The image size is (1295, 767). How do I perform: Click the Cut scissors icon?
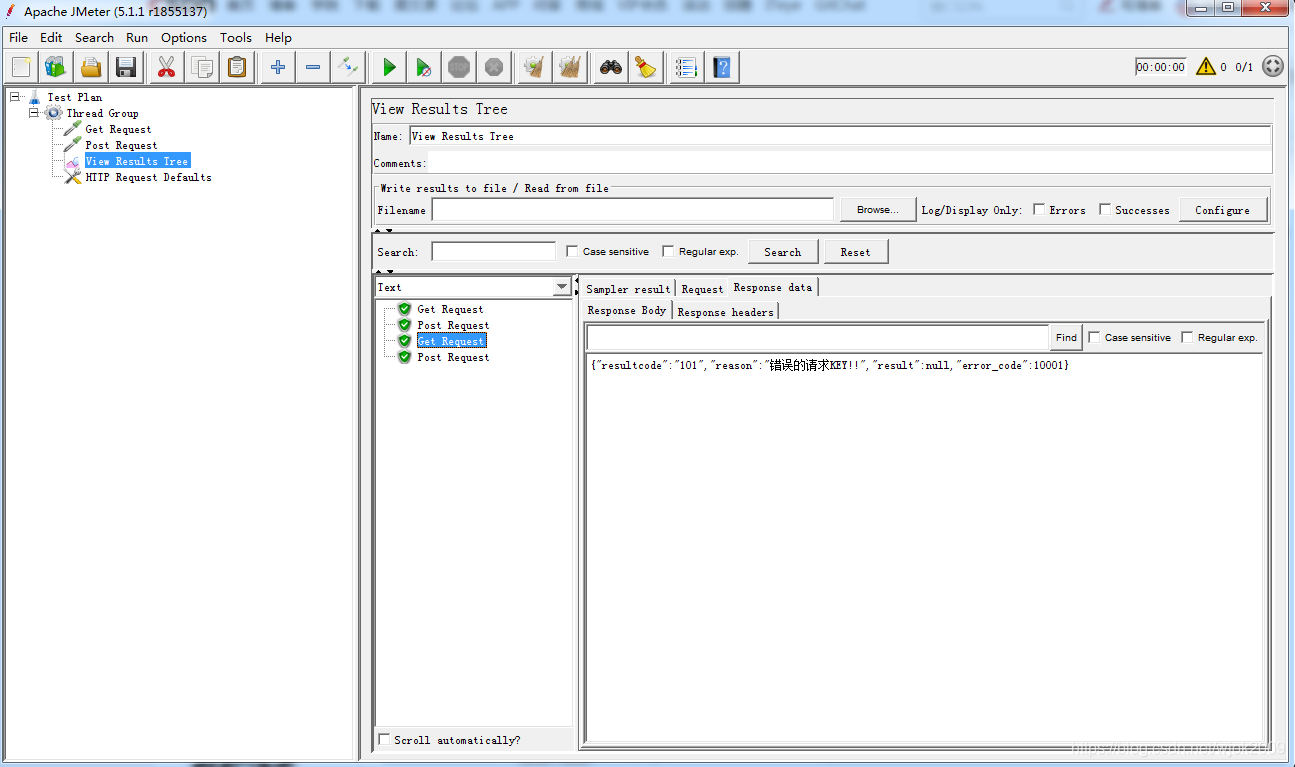pos(166,67)
